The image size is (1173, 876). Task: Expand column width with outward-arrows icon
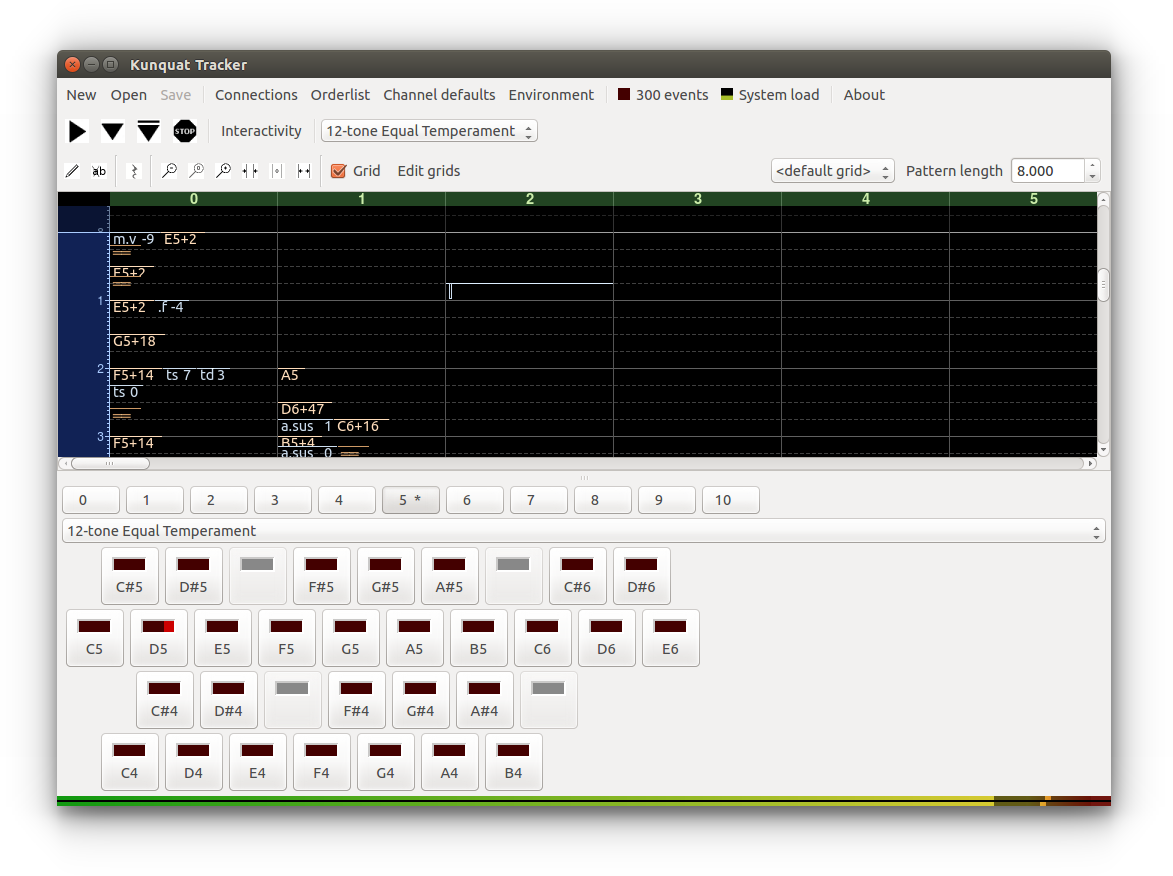(x=304, y=171)
